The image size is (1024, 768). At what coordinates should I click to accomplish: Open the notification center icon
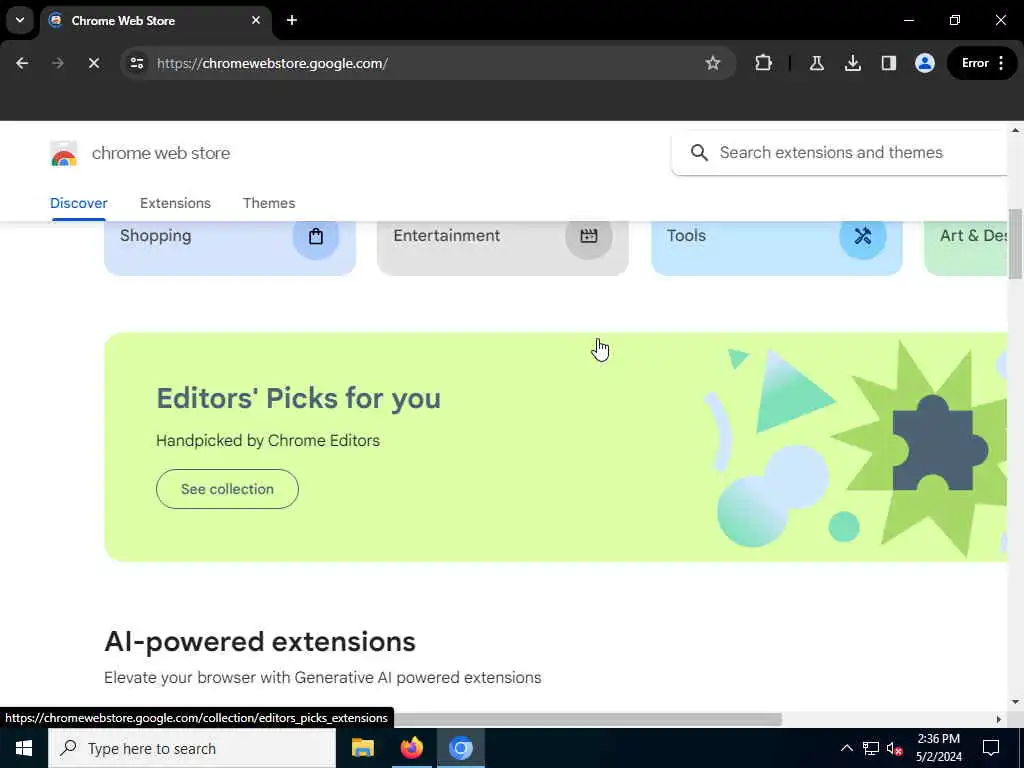(x=991, y=748)
